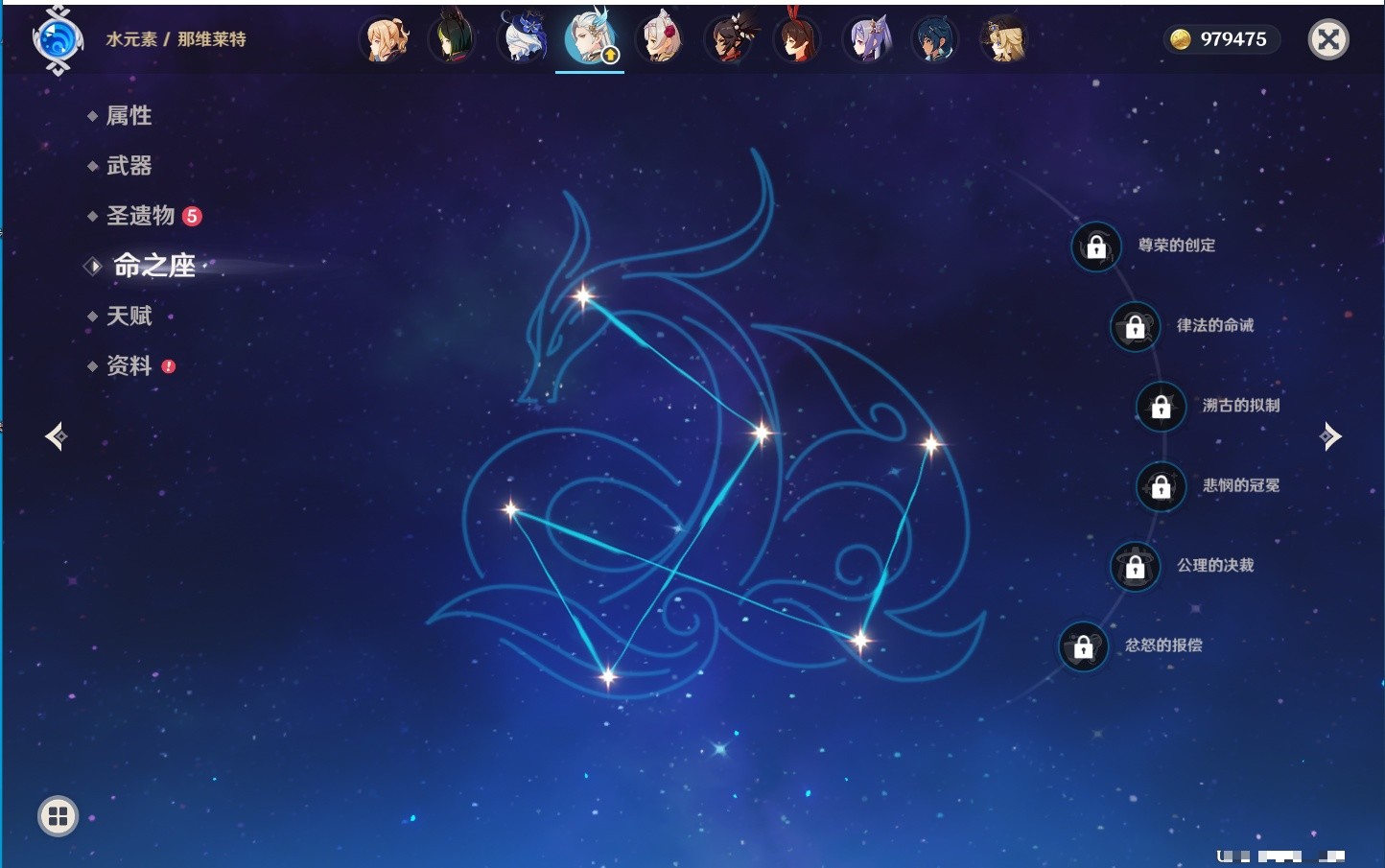Click the leftmost star of the constellation

coord(511,508)
